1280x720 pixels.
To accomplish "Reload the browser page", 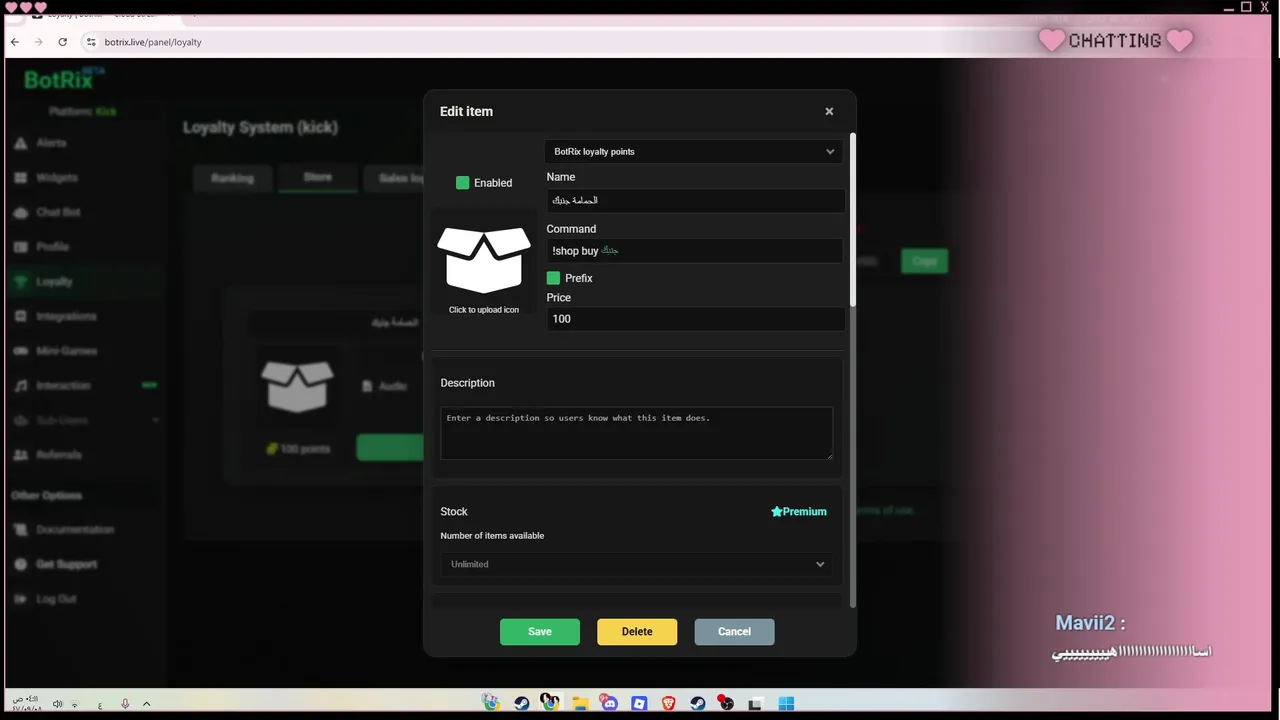I will 62,42.
